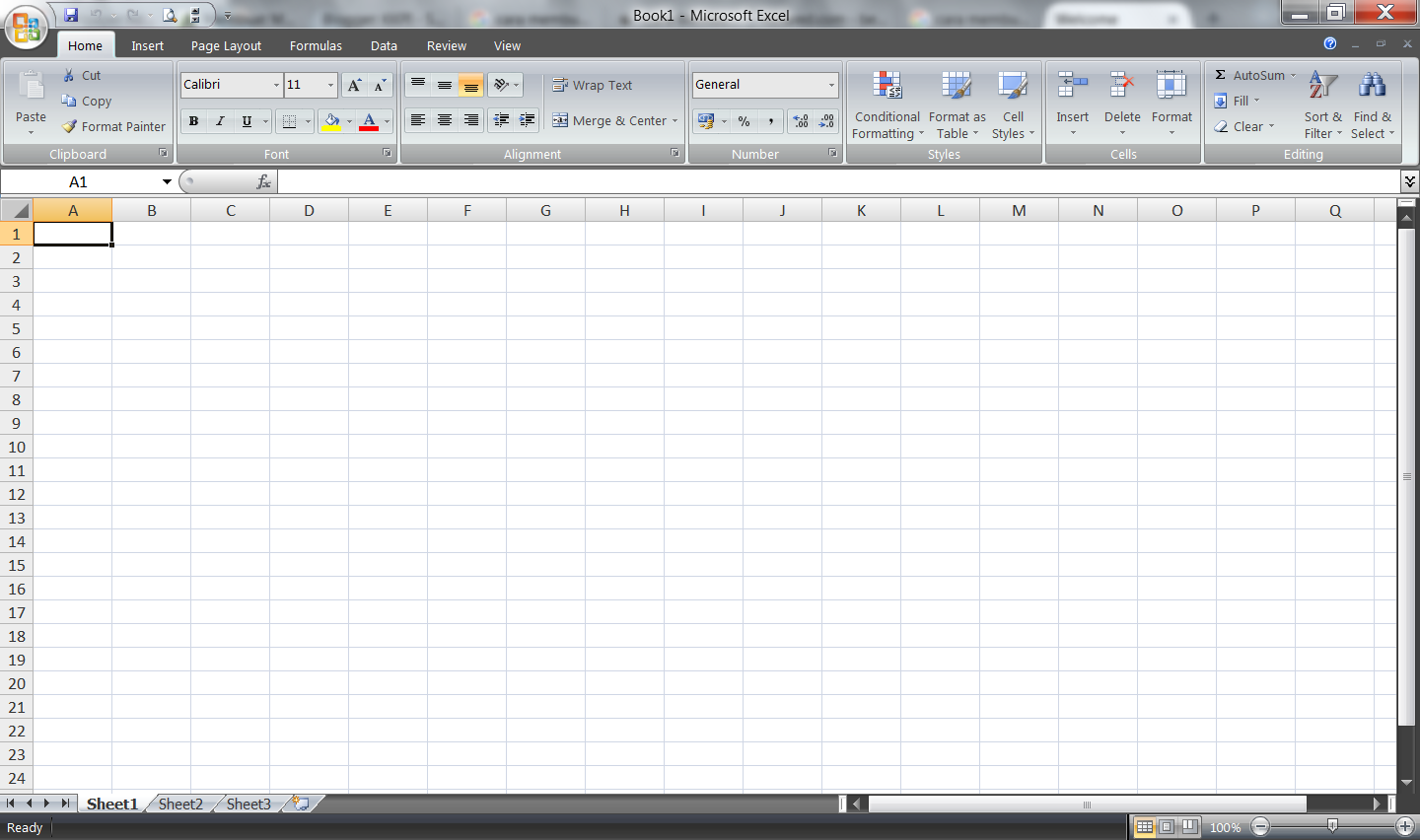Apply Percent Style number format
Screen dimensions: 1420x840
[x=744, y=121]
